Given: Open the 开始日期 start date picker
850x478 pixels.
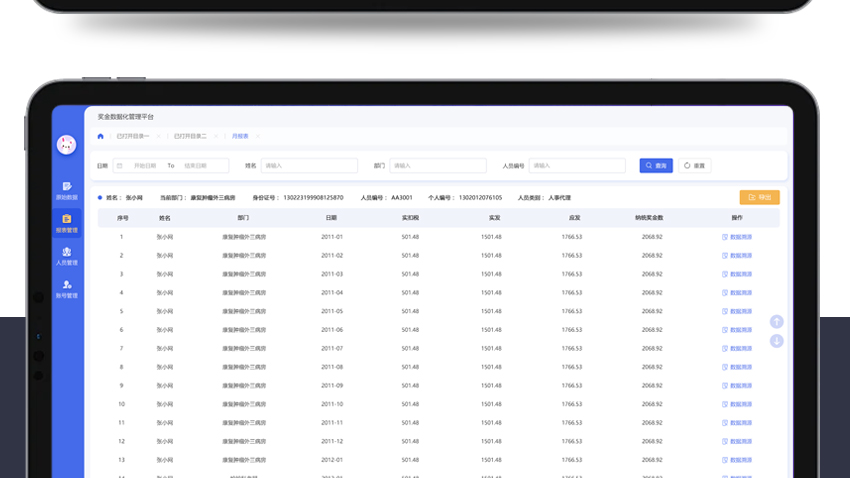Looking at the screenshot, I should coord(145,166).
